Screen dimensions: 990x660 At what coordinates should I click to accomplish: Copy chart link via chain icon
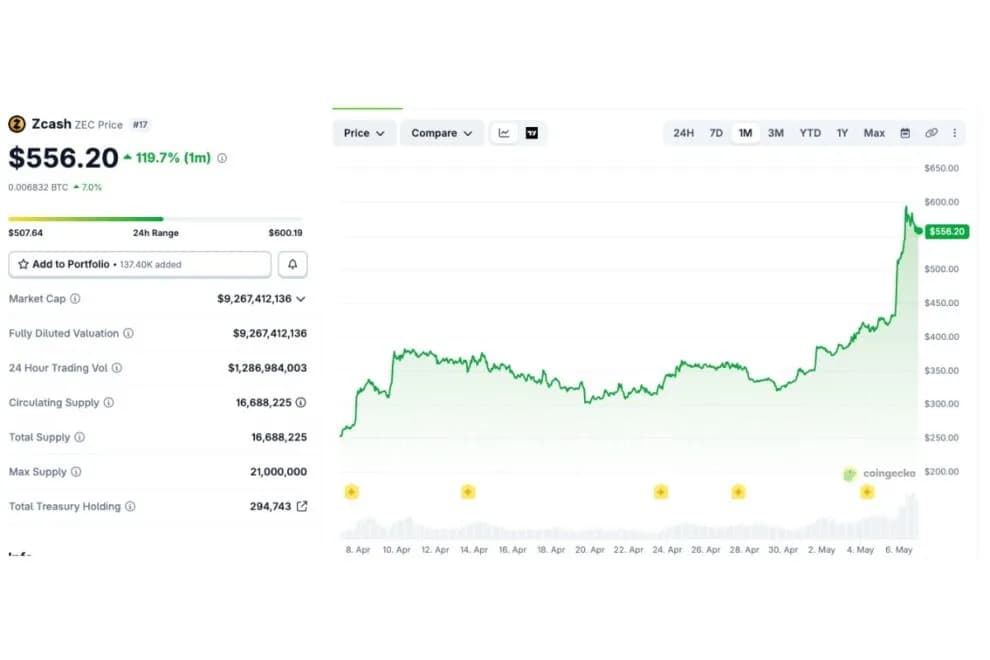point(931,133)
